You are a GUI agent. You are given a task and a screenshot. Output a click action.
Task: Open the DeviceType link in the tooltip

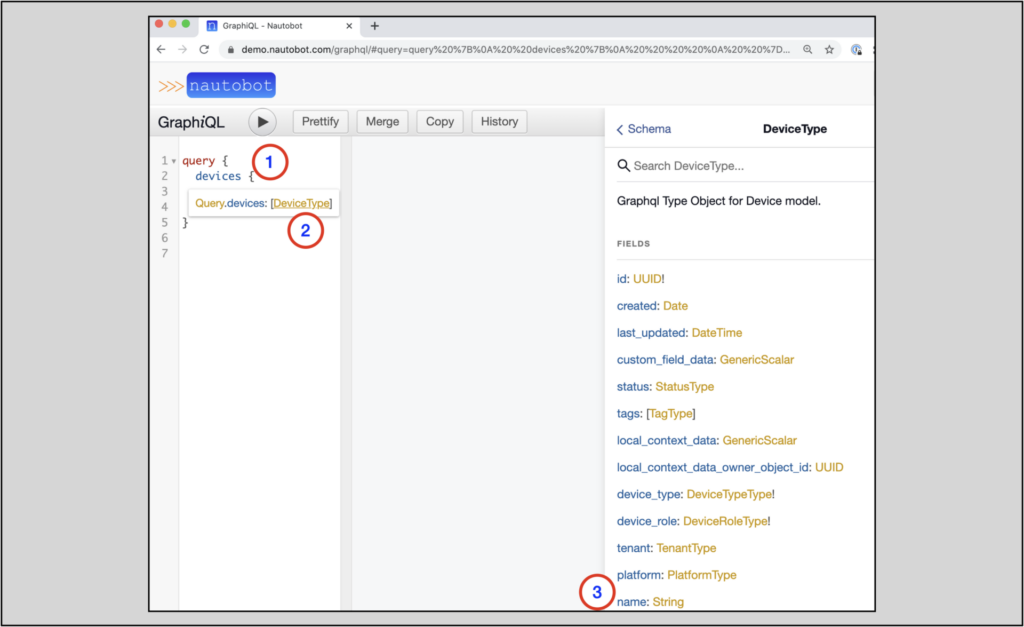301,203
